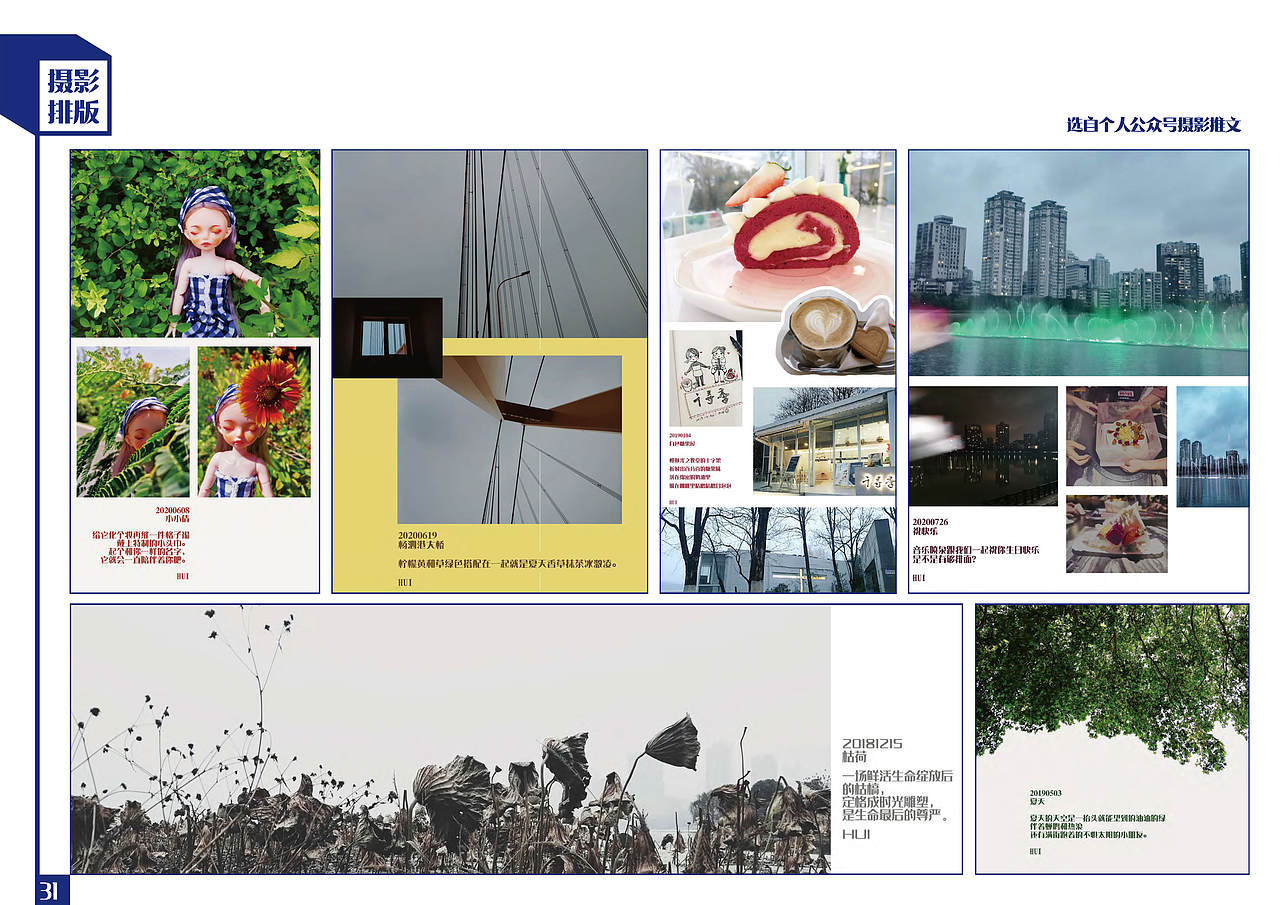Open the hands holding birthday cake photo
Screen dimensions: 1280x905
(1116, 436)
